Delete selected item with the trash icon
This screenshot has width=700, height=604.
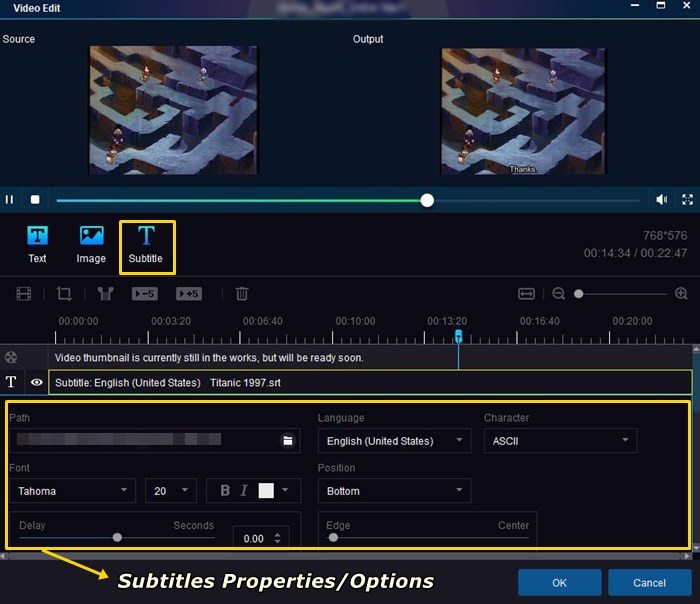pyautogui.click(x=242, y=294)
